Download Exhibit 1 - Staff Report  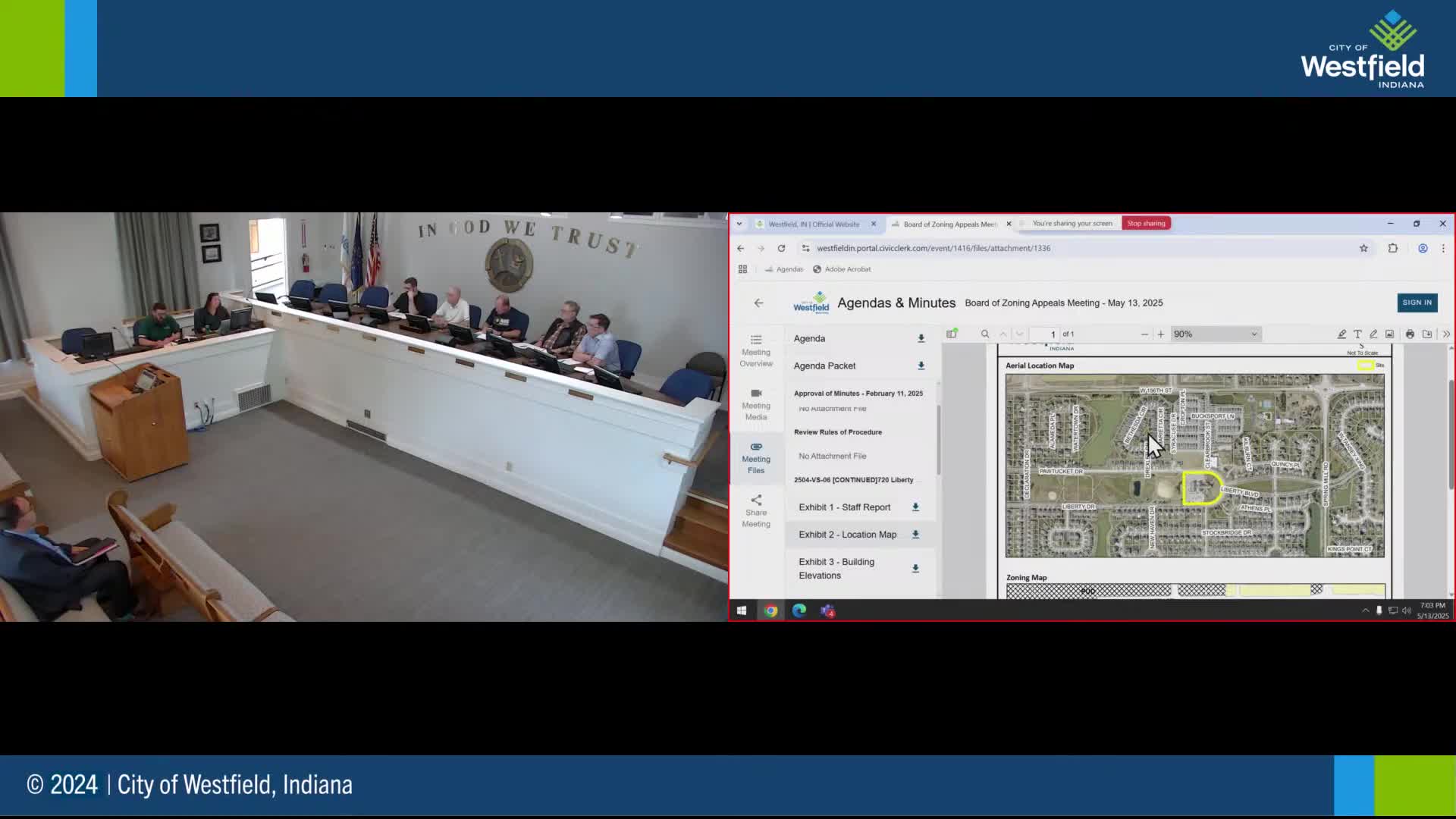(915, 507)
